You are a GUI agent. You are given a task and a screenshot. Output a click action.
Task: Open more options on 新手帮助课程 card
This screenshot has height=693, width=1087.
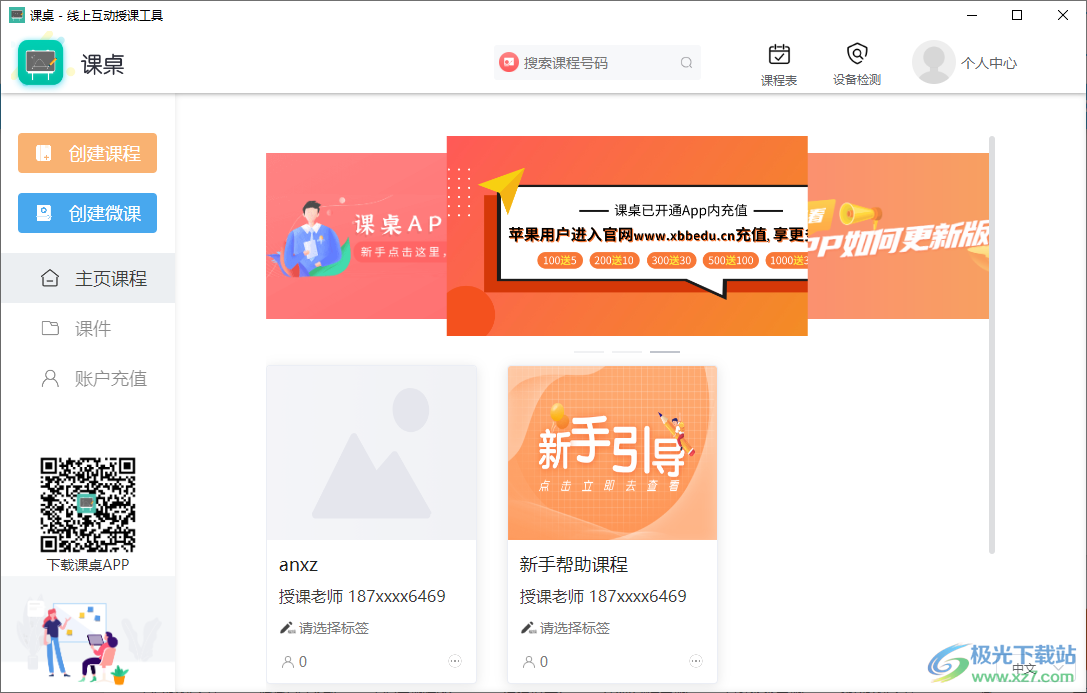pyautogui.click(x=696, y=661)
